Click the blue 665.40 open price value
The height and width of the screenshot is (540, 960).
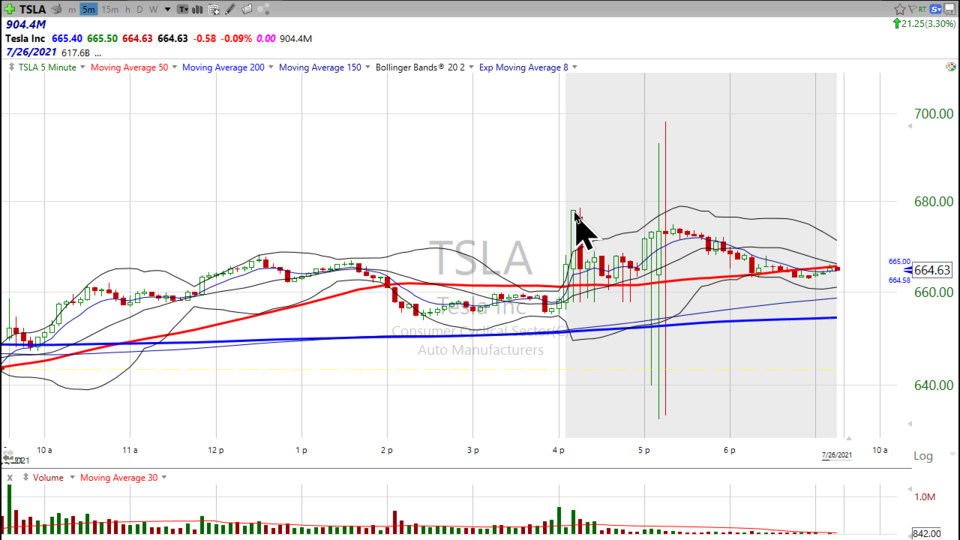pyautogui.click(x=67, y=39)
